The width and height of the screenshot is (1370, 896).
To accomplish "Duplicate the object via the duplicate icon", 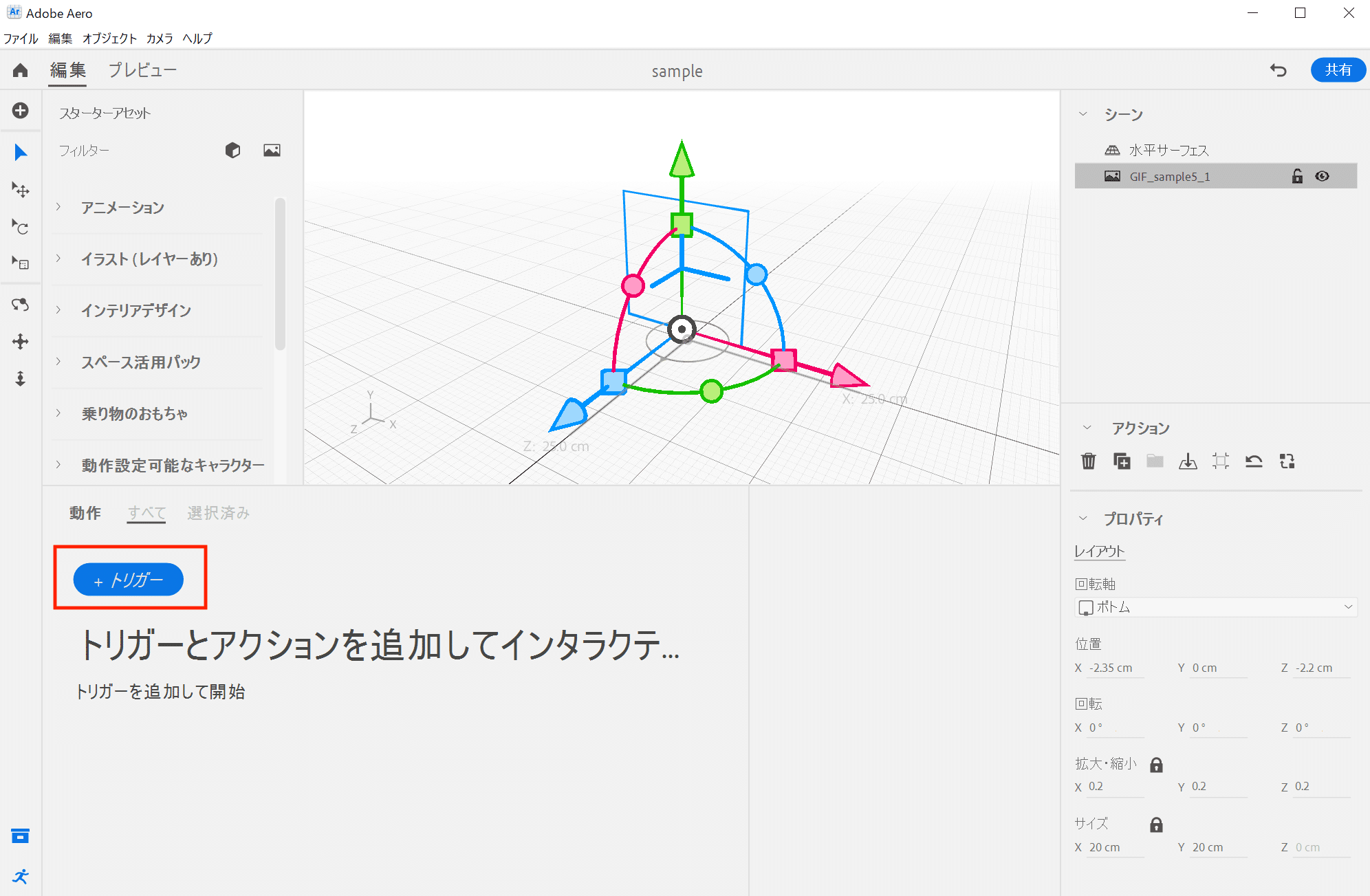I will coord(1122,461).
